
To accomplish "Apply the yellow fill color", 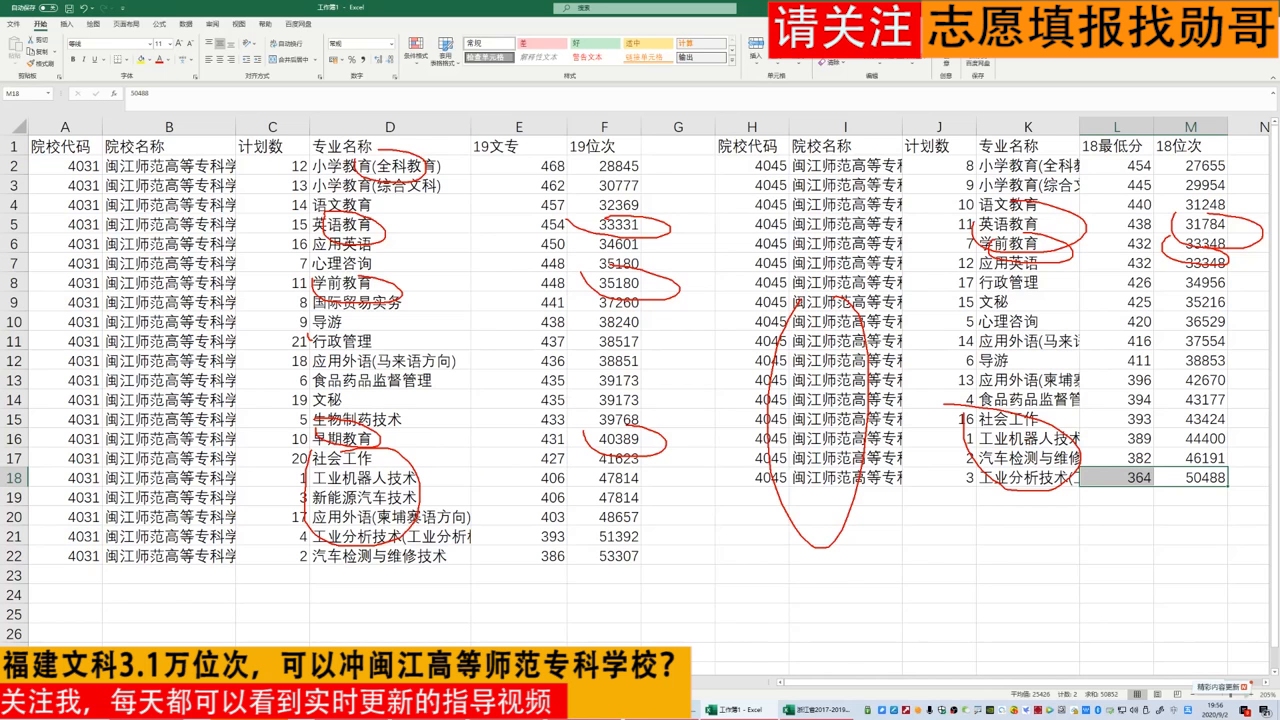I will 141,59.
